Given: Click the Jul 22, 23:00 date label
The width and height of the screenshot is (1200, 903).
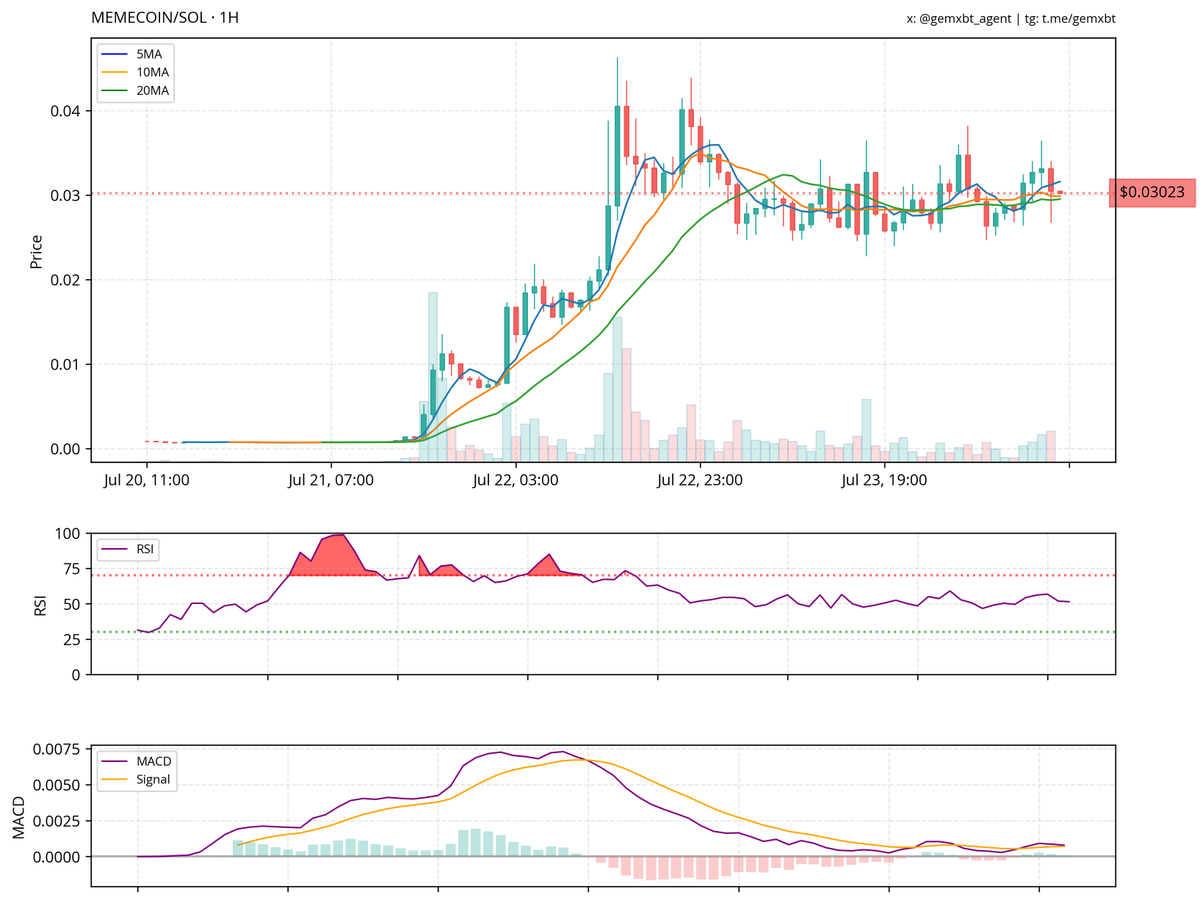Looking at the screenshot, I should pos(700,480).
